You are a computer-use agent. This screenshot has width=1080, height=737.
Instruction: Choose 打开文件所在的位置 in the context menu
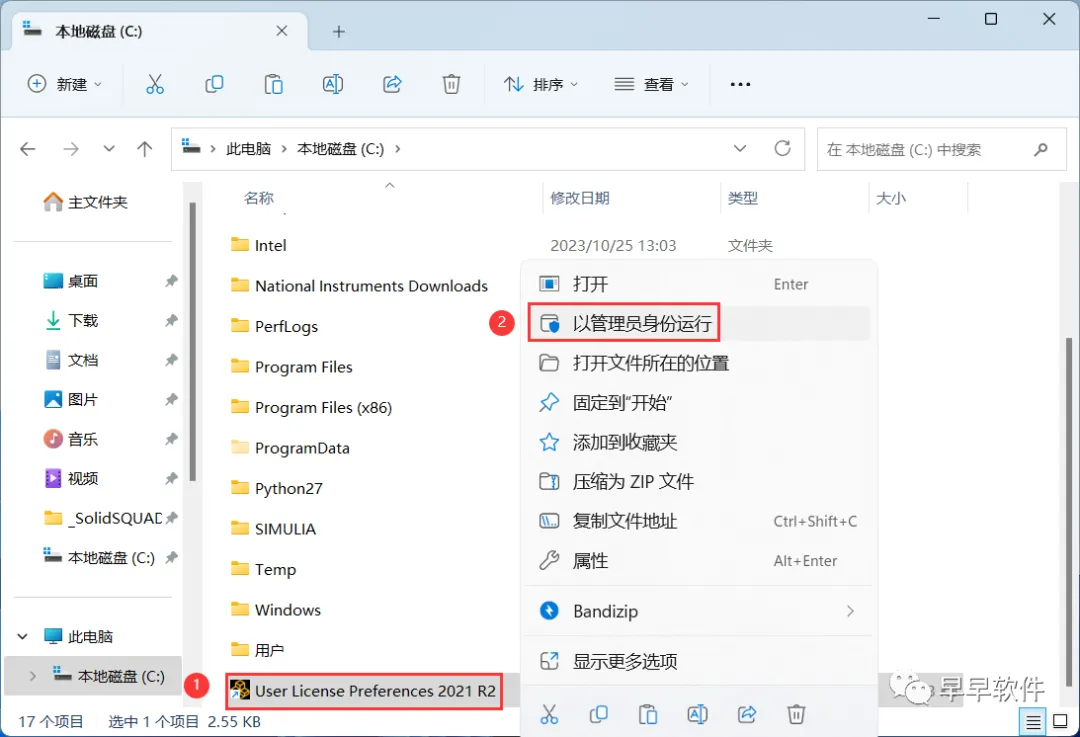[698, 363]
